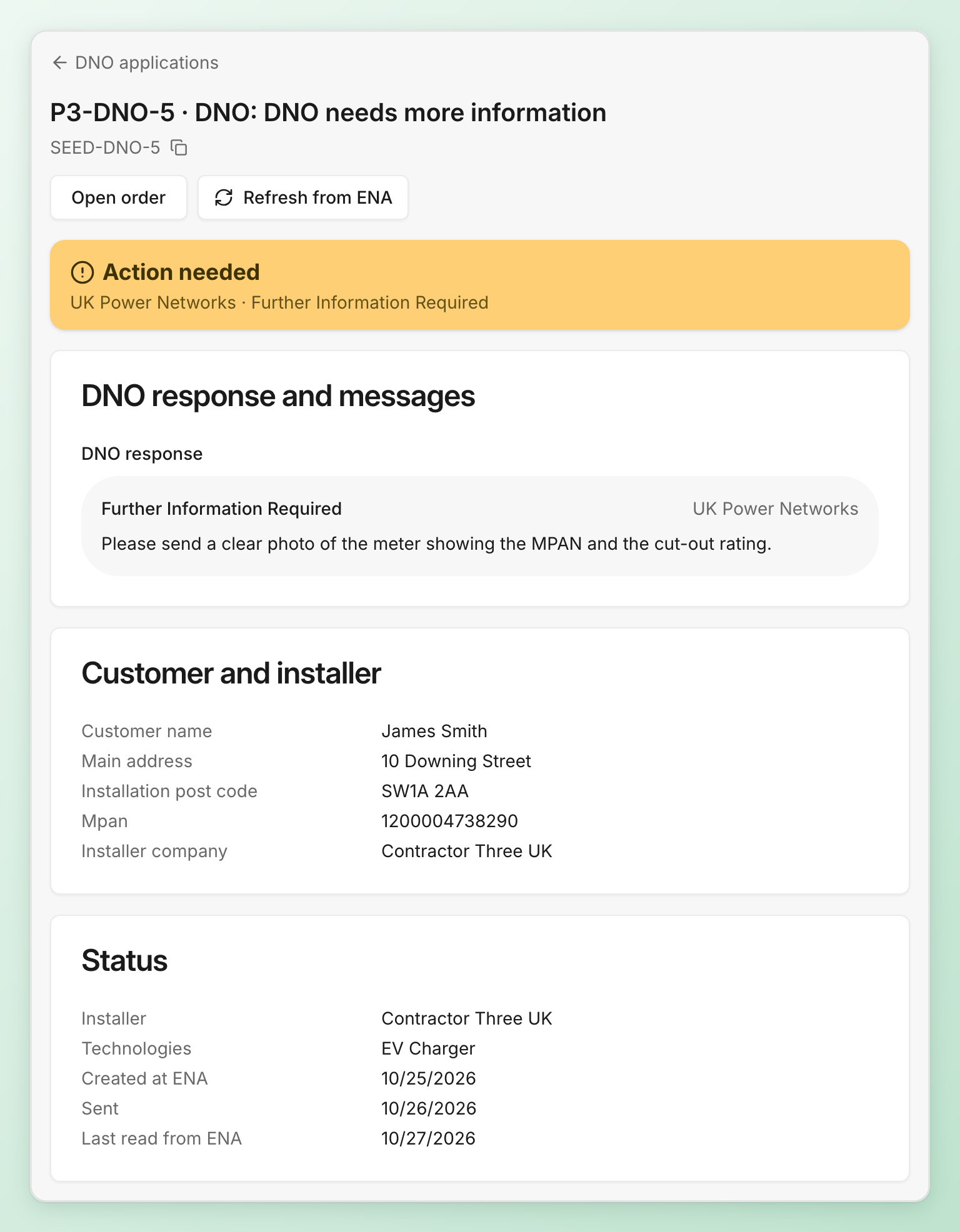Viewport: 960px width, 1232px height.
Task: Click Status Installer value Contractor Three UK
Action: [x=467, y=1018]
